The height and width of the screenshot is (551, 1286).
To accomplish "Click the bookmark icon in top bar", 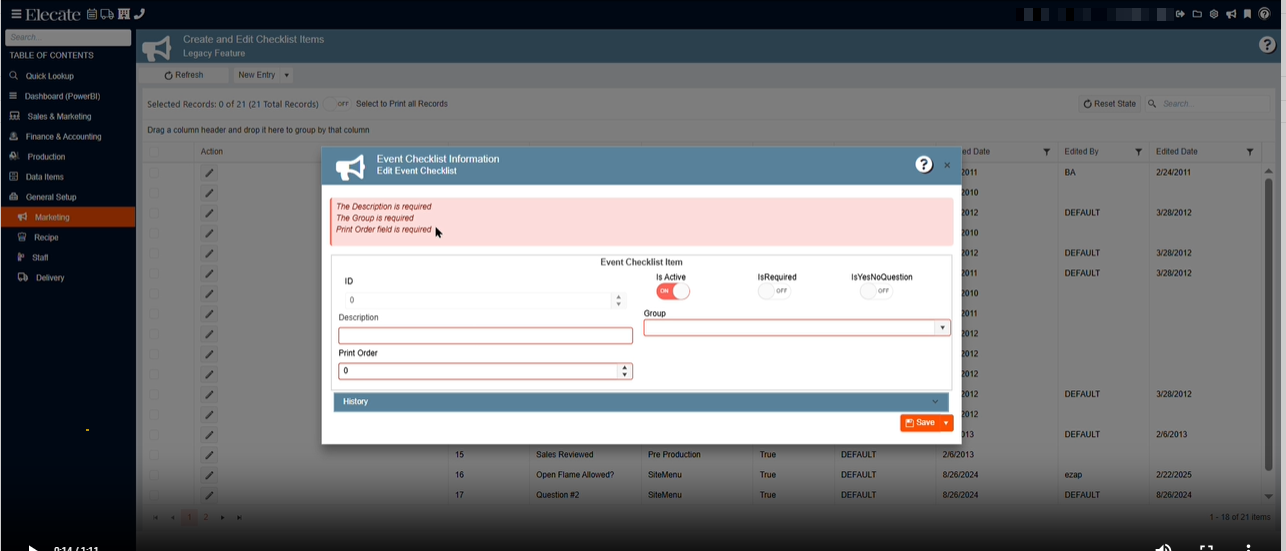I will [x=1247, y=14].
